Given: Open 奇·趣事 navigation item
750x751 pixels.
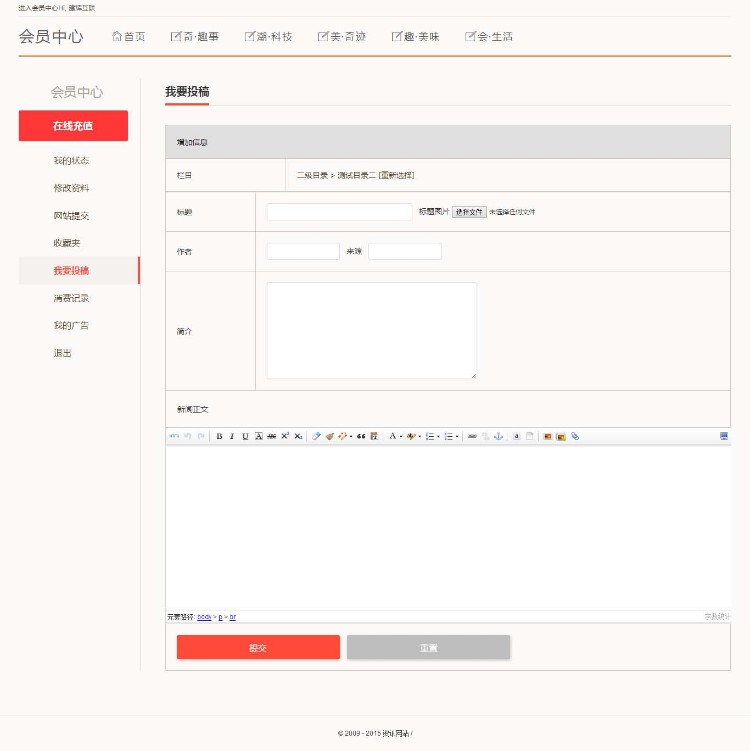Looking at the screenshot, I should point(194,36).
